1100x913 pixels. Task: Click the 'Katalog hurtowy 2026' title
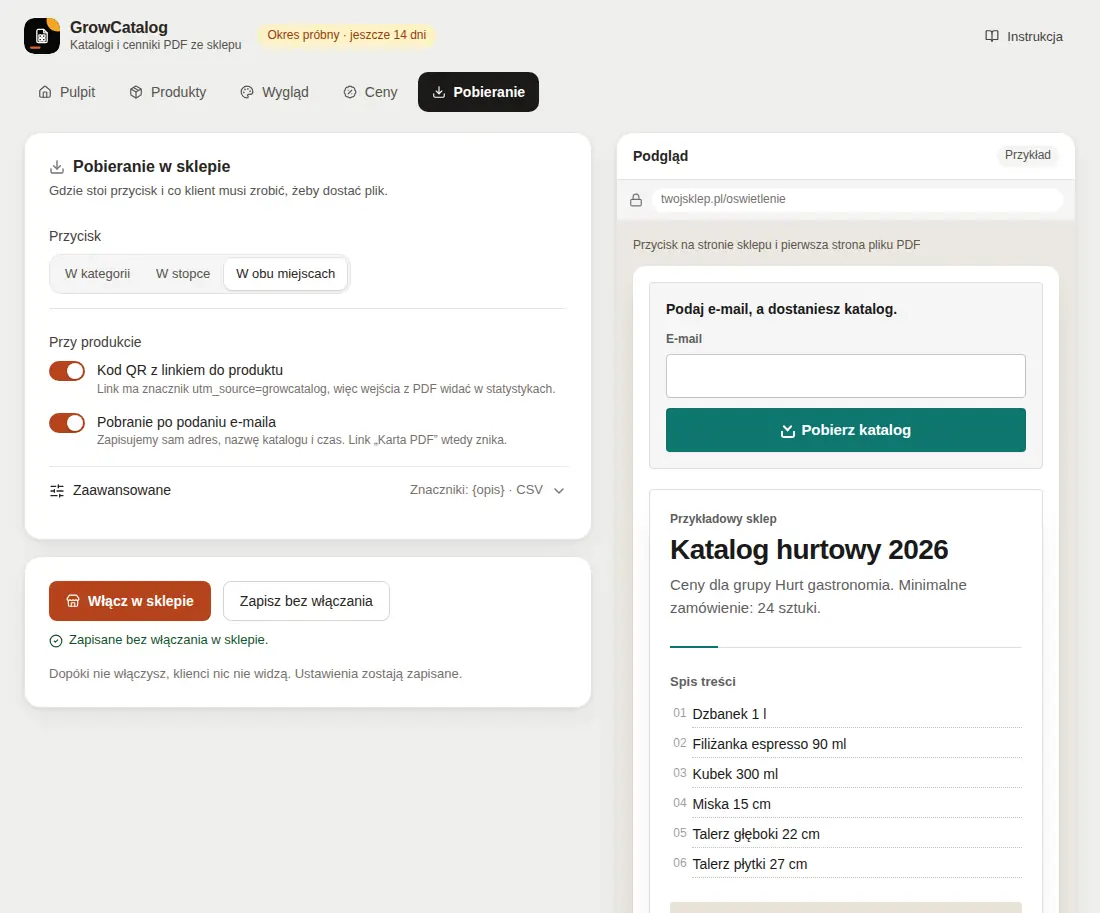coord(809,550)
